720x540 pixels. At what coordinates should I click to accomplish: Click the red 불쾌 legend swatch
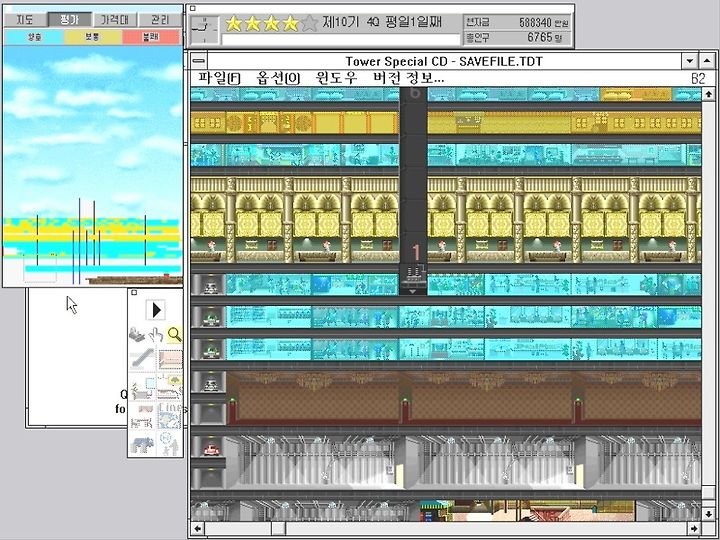pyautogui.click(x=152, y=37)
